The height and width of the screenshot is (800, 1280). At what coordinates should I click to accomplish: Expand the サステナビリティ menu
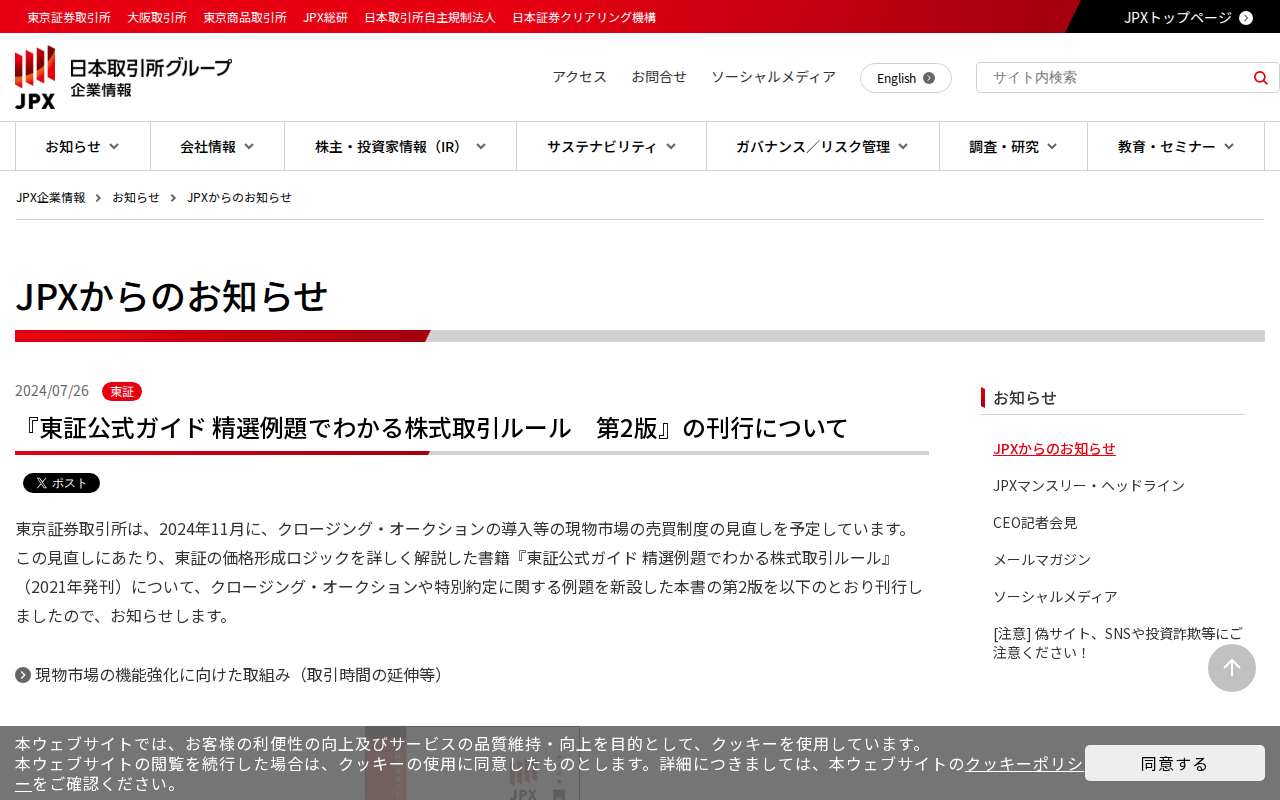[611, 147]
